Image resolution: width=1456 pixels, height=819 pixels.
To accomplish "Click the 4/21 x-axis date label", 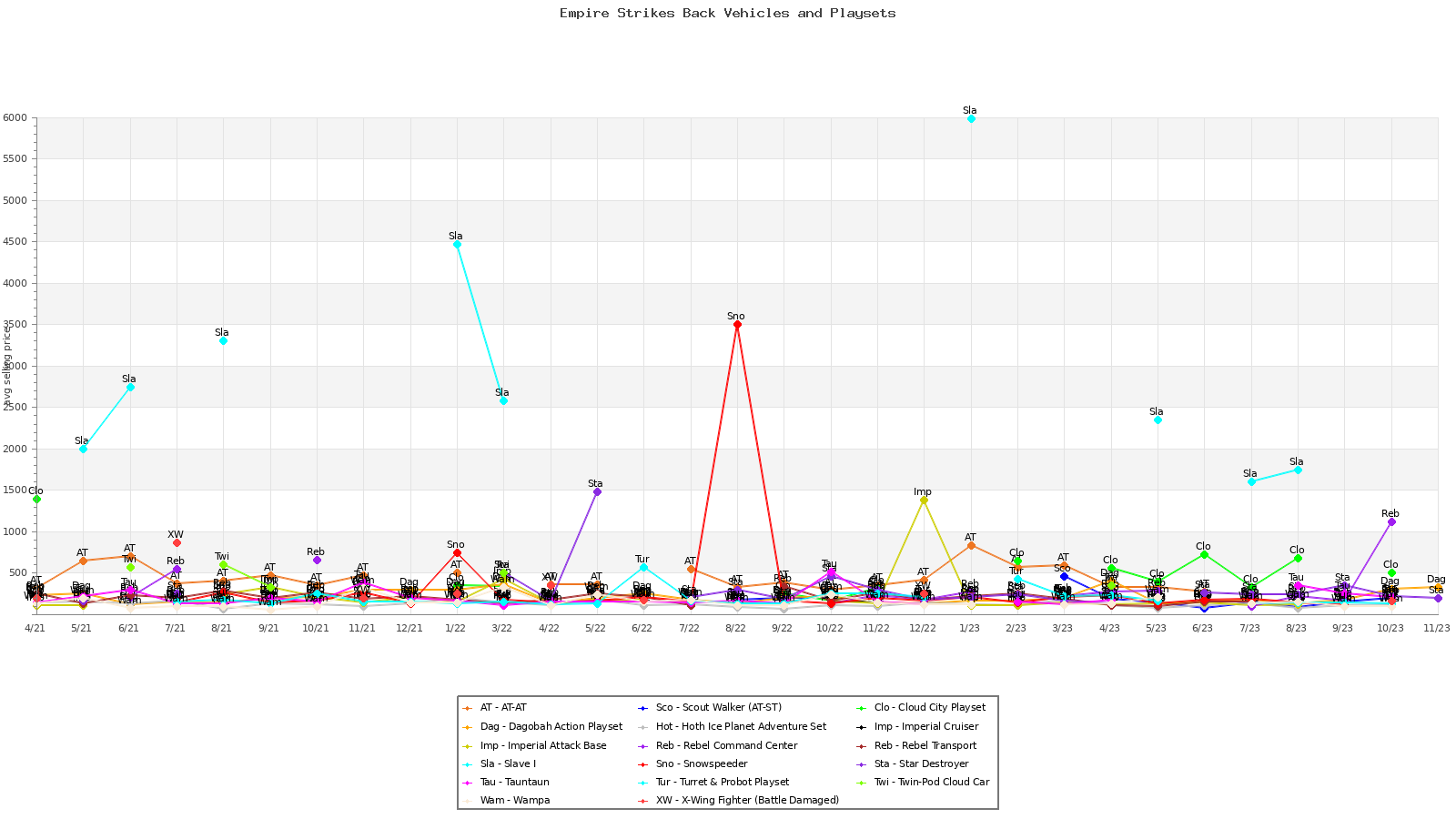I will 35,628.
